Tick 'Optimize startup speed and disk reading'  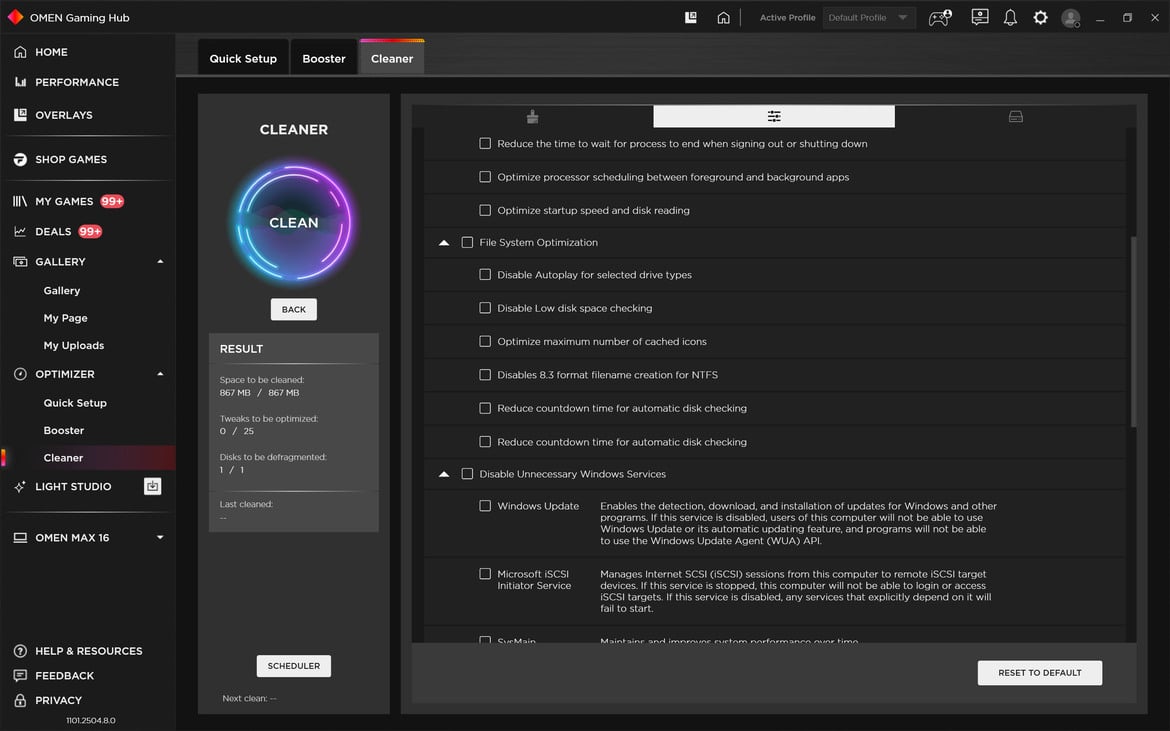[485, 210]
